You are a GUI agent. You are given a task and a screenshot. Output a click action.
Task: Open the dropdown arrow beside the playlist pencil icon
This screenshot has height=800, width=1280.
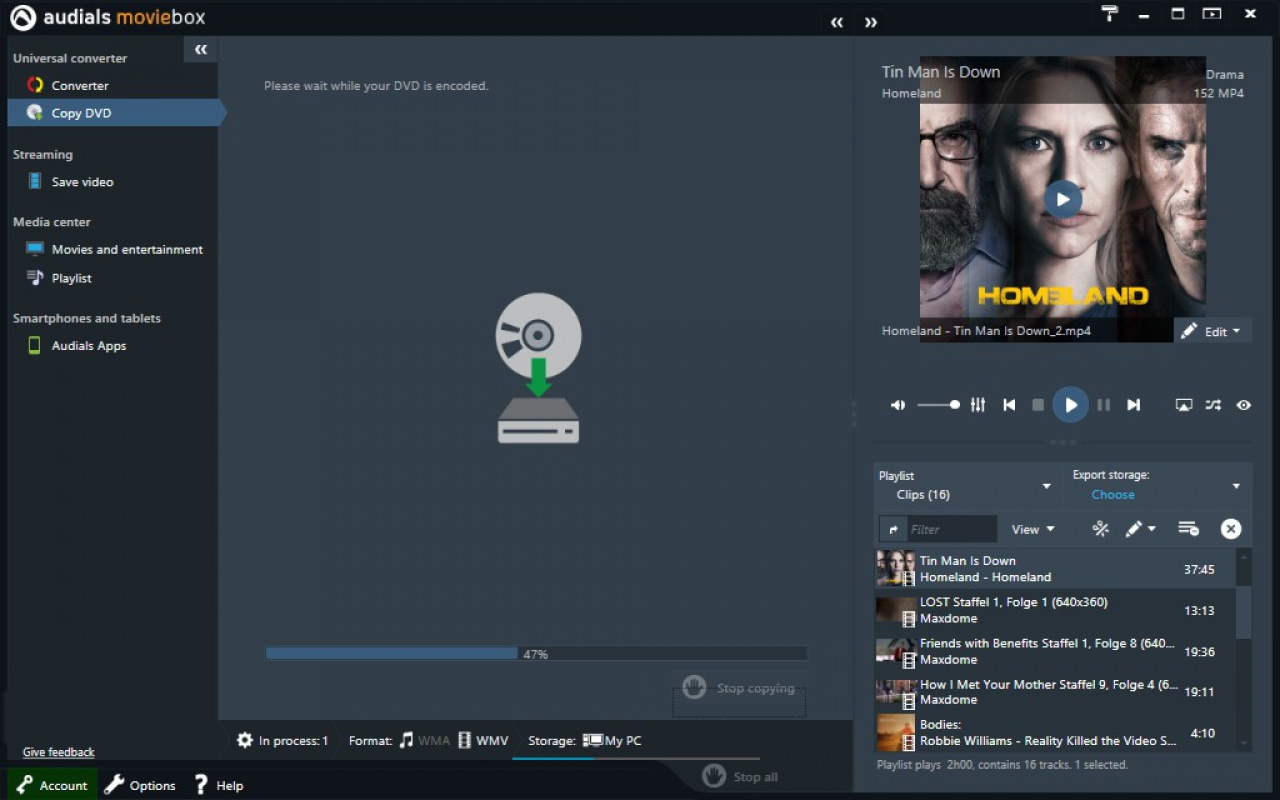(1152, 529)
